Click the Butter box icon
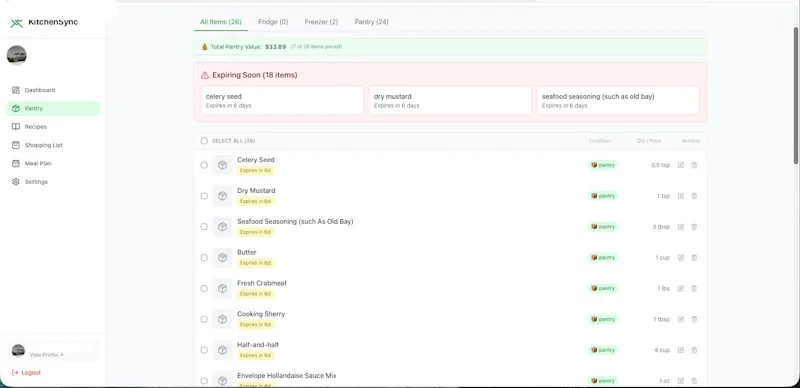Screen dimensions: 800x388 pyautogui.click(x=222, y=258)
